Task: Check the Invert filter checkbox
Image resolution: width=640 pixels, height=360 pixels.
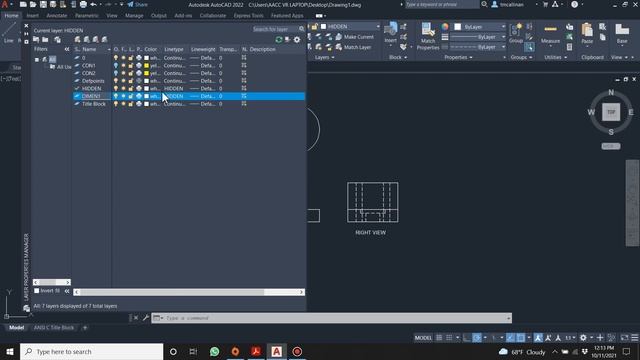Action: coord(37,291)
